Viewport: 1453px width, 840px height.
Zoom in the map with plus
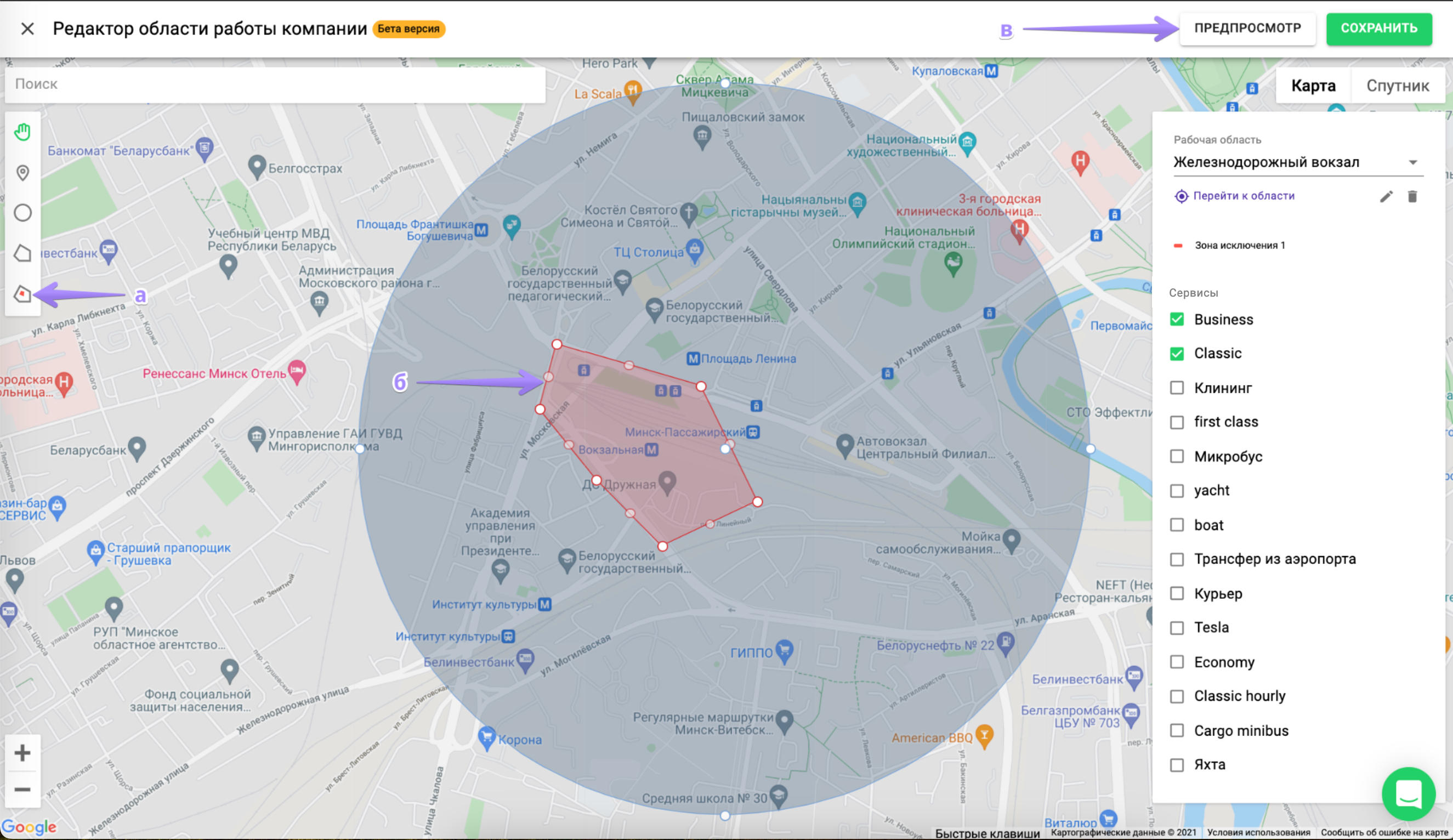(22, 752)
